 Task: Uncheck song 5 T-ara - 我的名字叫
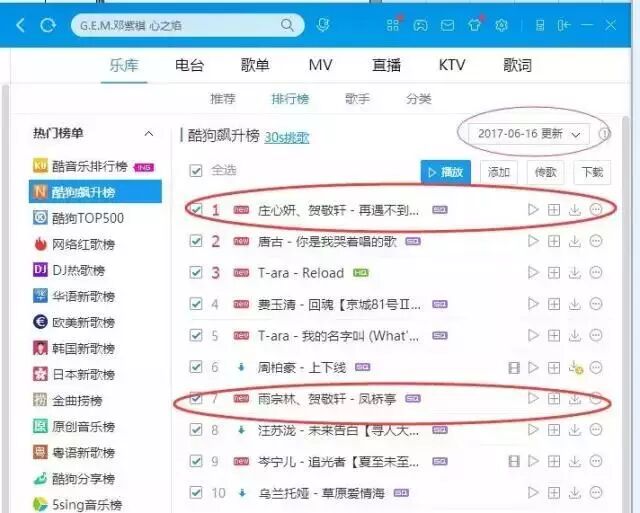[x=196, y=335]
